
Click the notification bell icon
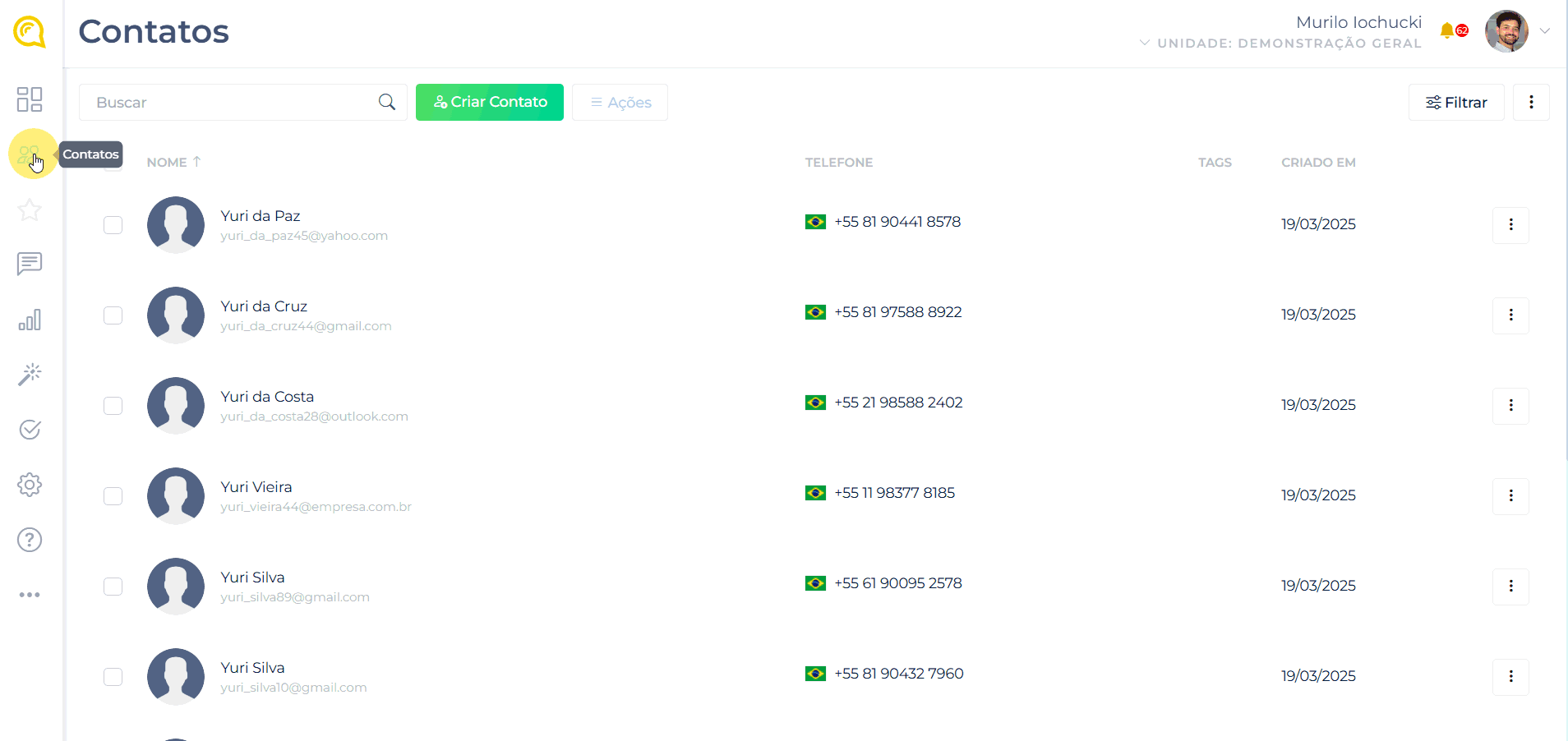pyautogui.click(x=1447, y=31)
